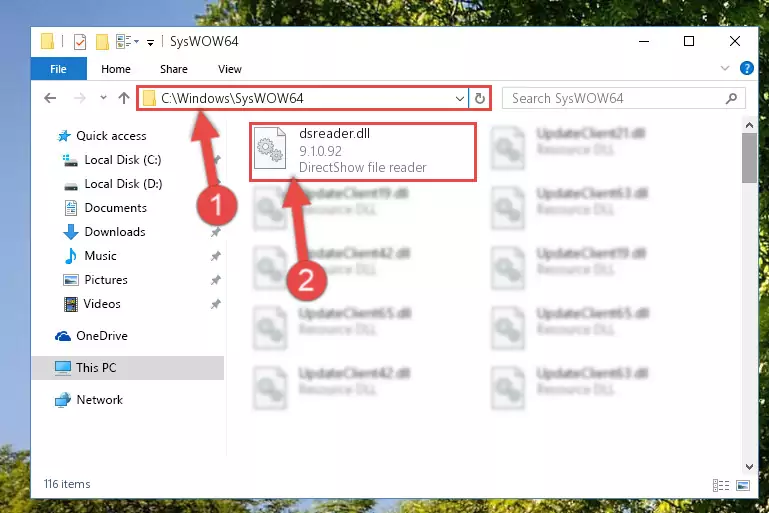This screenshot has height=513, width=769.
Task: Click the 116 items status text
Action: tap(67, 484)
